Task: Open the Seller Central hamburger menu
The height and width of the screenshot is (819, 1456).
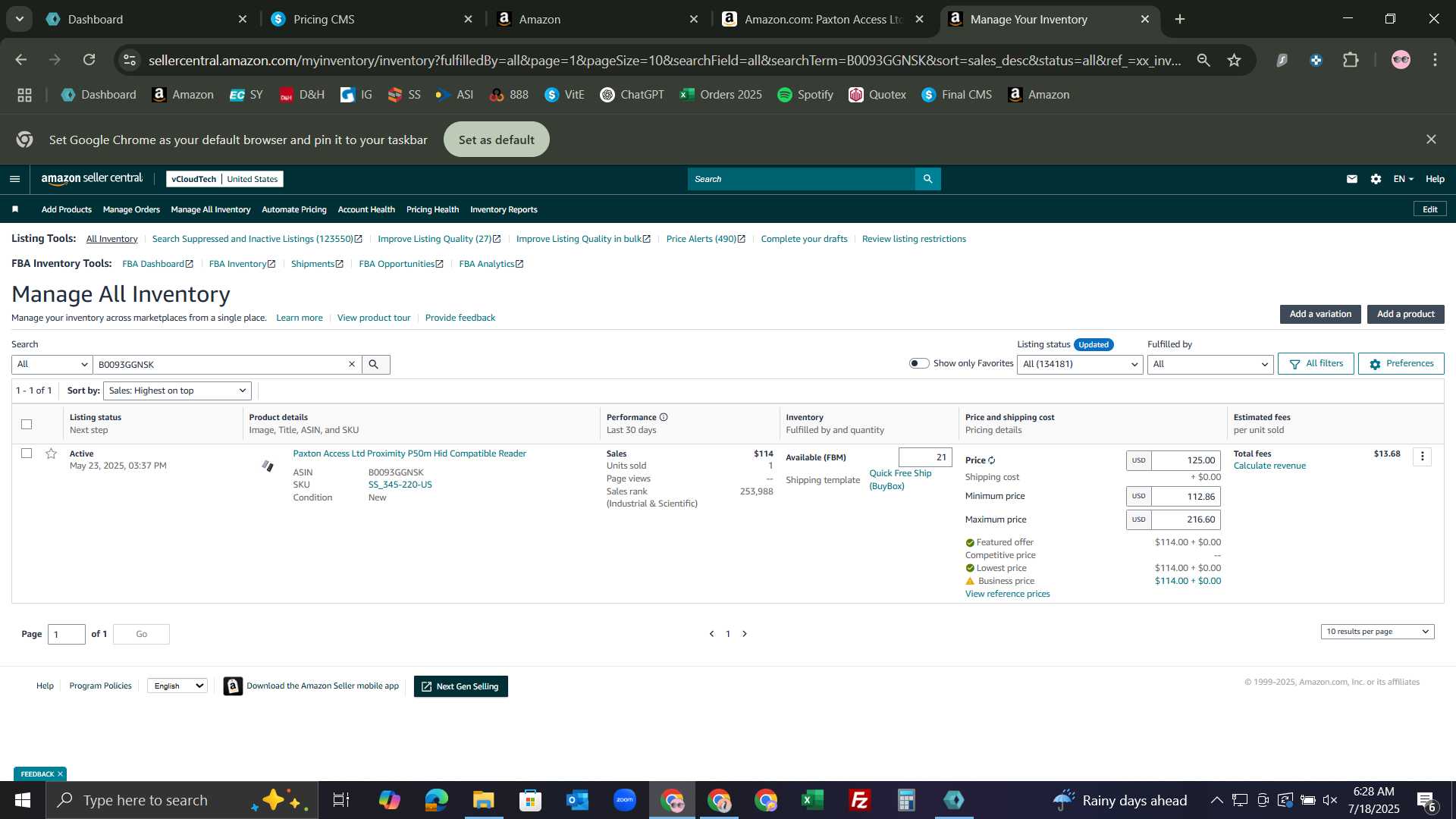Action: (x=14, y=179)
